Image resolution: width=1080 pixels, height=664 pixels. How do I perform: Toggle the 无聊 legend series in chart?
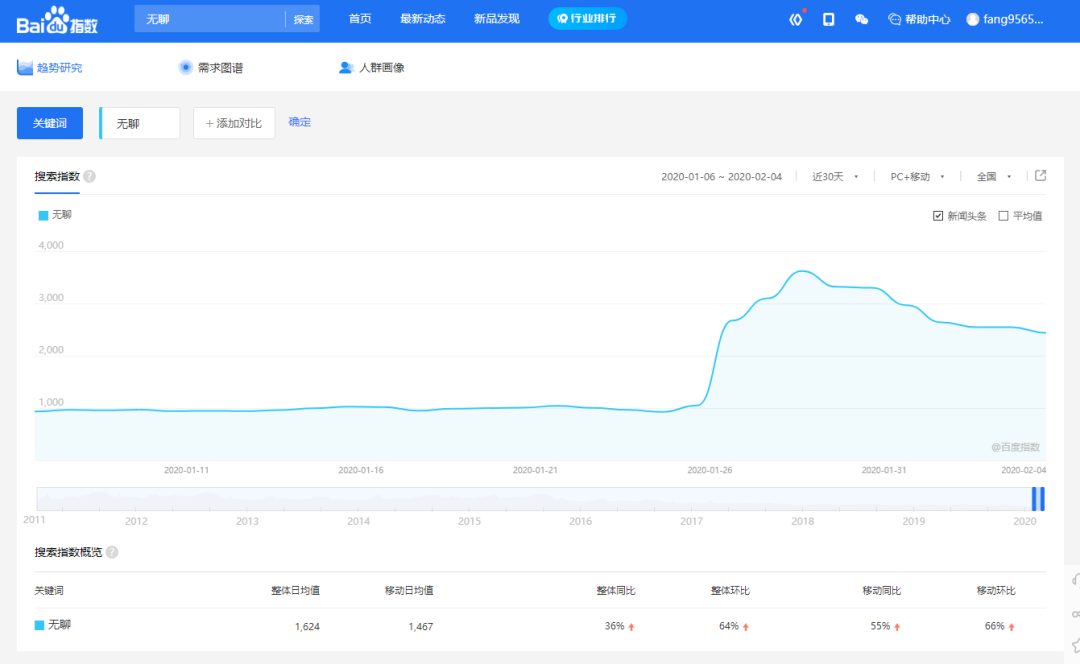[x=55, y=215]
